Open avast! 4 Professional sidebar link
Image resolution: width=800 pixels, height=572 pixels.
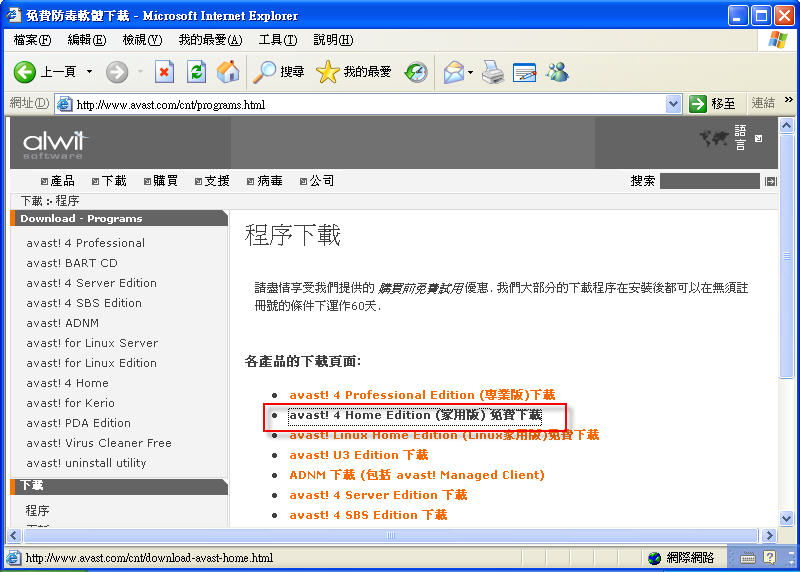pyautogui.click(x=86, y=243)
